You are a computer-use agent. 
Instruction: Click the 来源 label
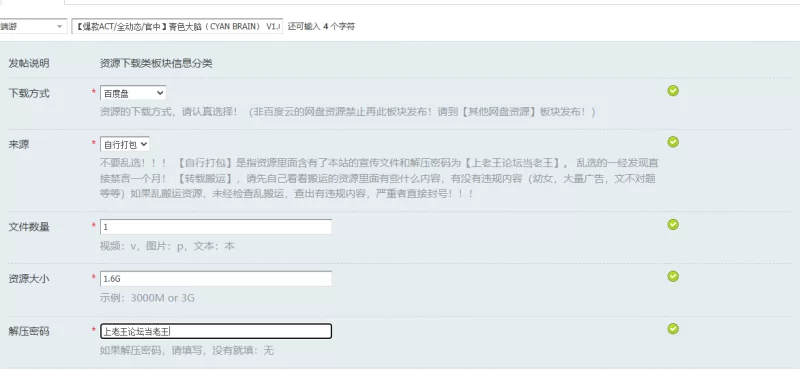(x=19, y=144)
